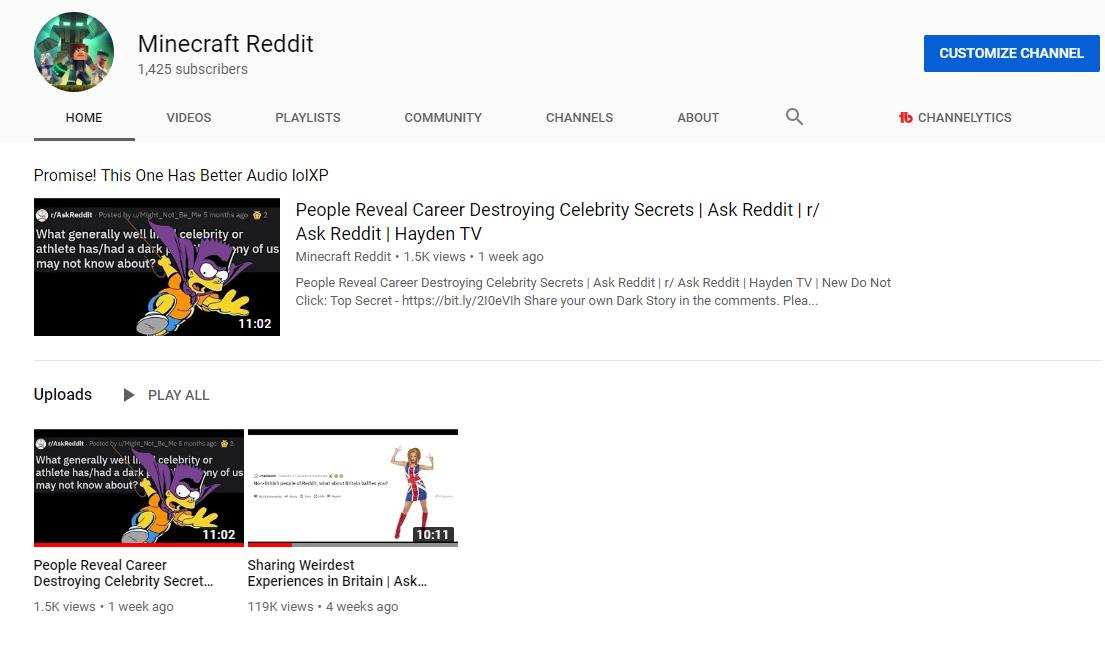This screenshot has height=660, width=1105.
Task: Click the Uploads section heading
Action: click(x=63, y=394)
